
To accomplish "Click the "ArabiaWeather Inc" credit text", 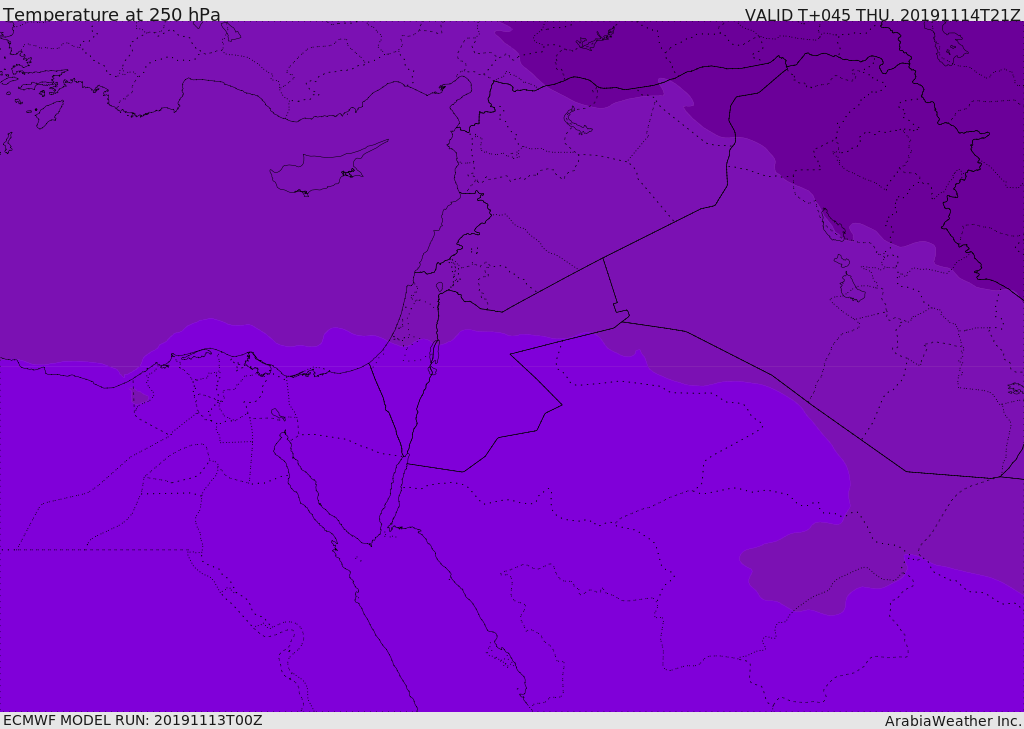I will coord(953,721).
